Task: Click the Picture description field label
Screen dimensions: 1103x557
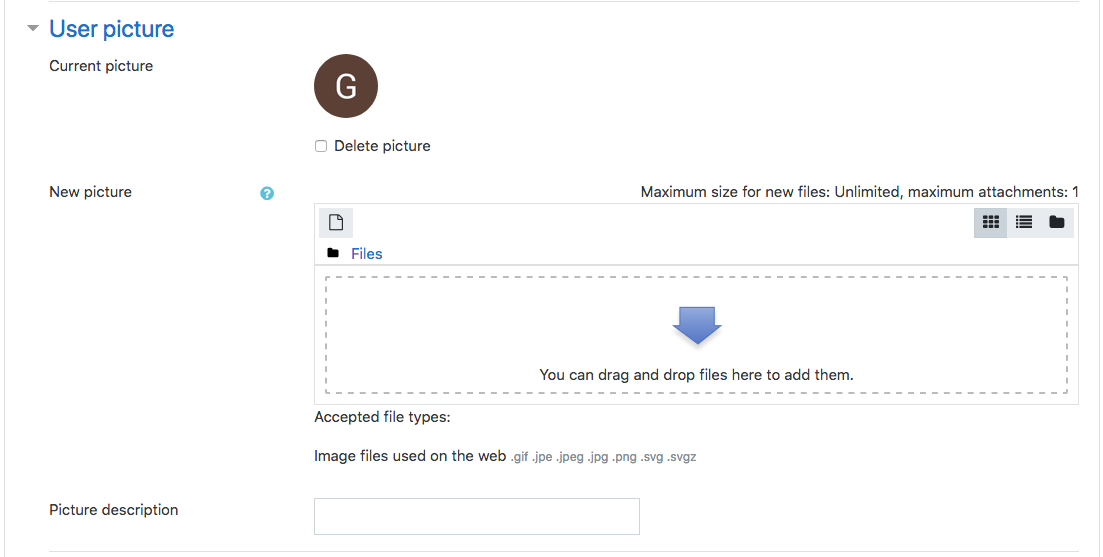Action: pyautogui.click(x=113, y=510)
